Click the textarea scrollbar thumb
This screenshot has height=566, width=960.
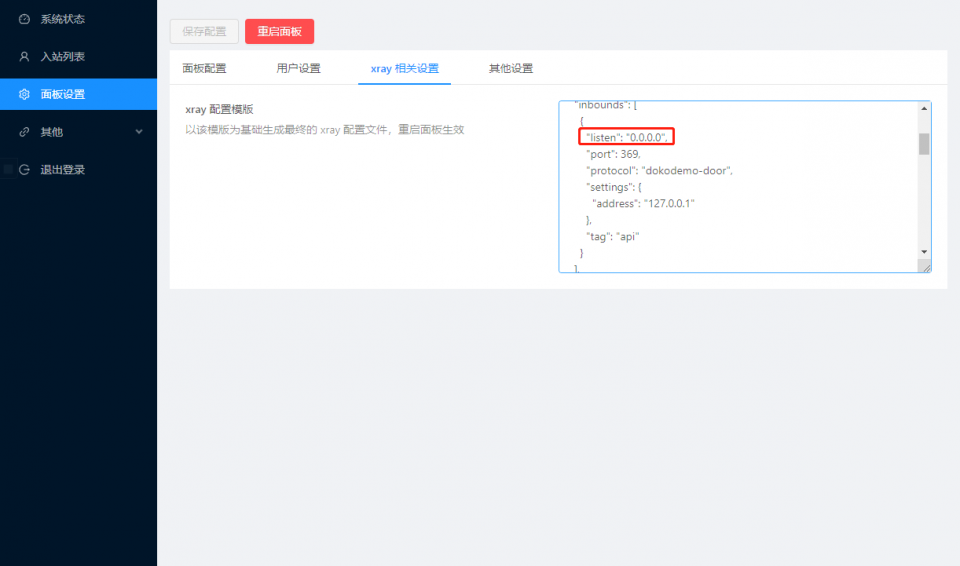click(x=924, y=144)
